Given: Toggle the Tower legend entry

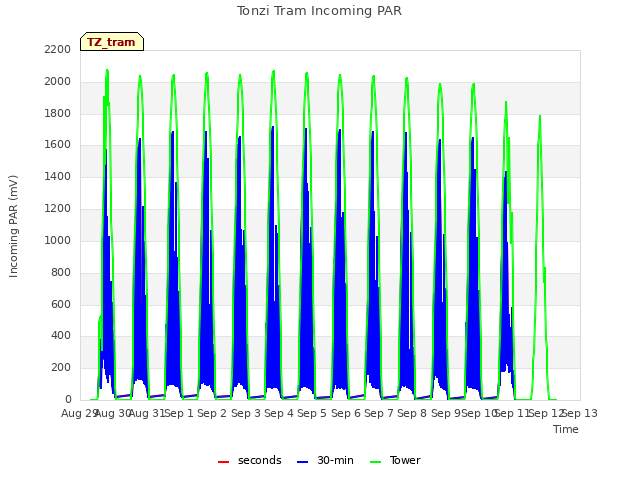Looking at the screenshot, I should 395,460.
